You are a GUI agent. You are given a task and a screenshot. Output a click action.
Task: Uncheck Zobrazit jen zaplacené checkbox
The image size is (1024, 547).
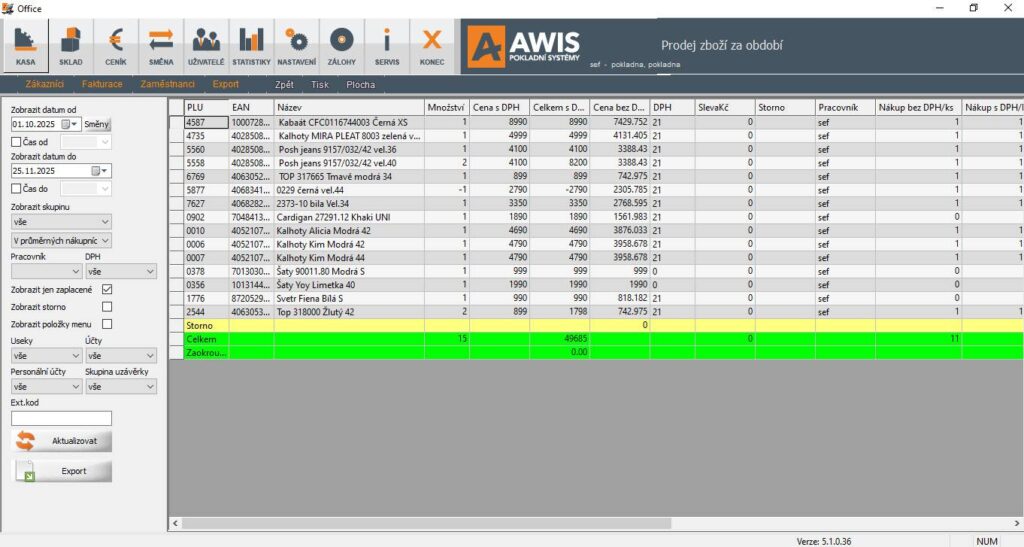tap(107, 289)
